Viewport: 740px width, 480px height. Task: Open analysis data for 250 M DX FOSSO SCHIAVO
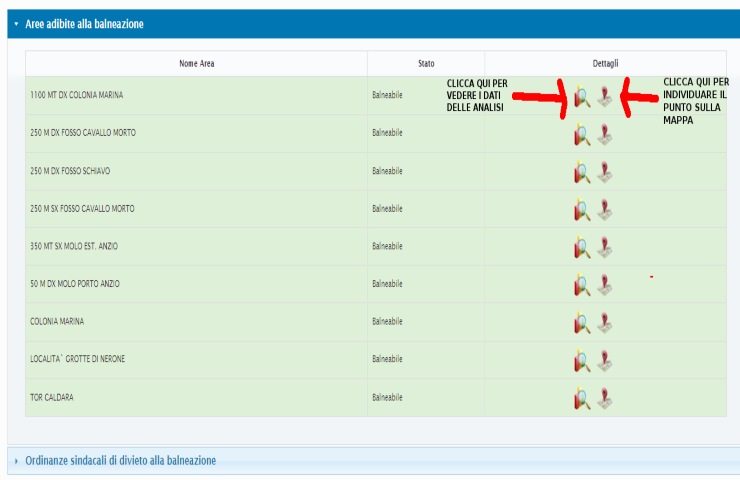pyautogui.click(x=582, y=172)
